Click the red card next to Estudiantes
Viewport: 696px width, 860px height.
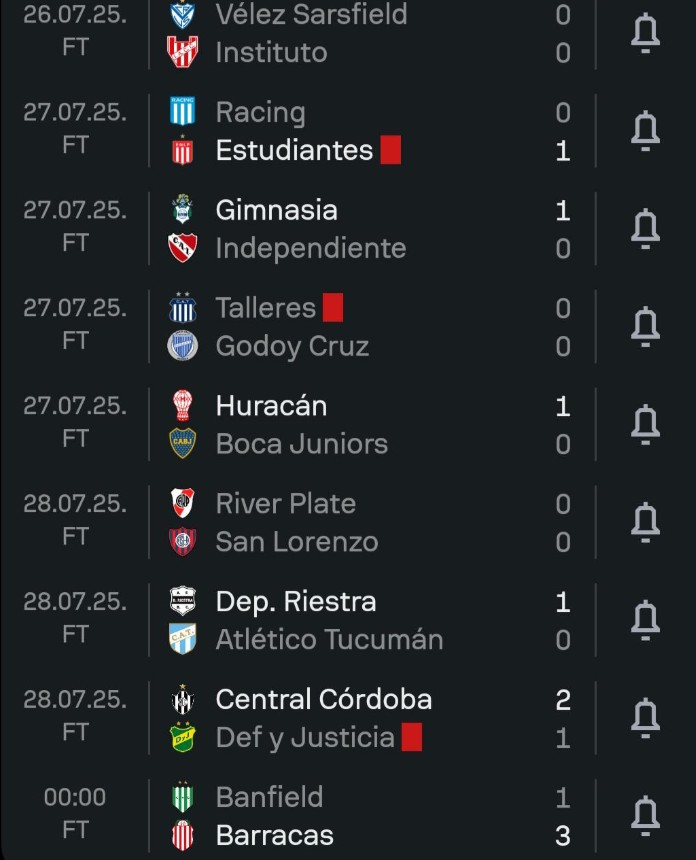(x=391, y=150)
